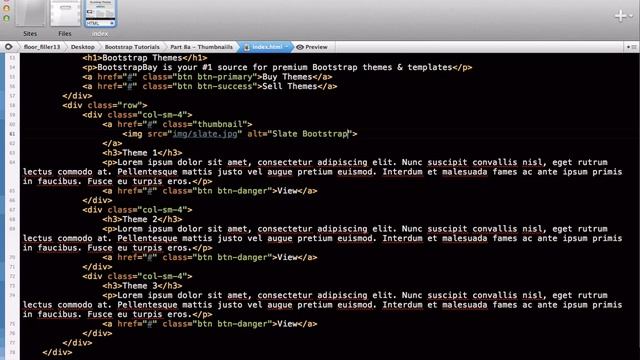Viewport: 640px width, 360px height.
Task: Click the Theme 1 heading text
Action: [x=140, y=153]
